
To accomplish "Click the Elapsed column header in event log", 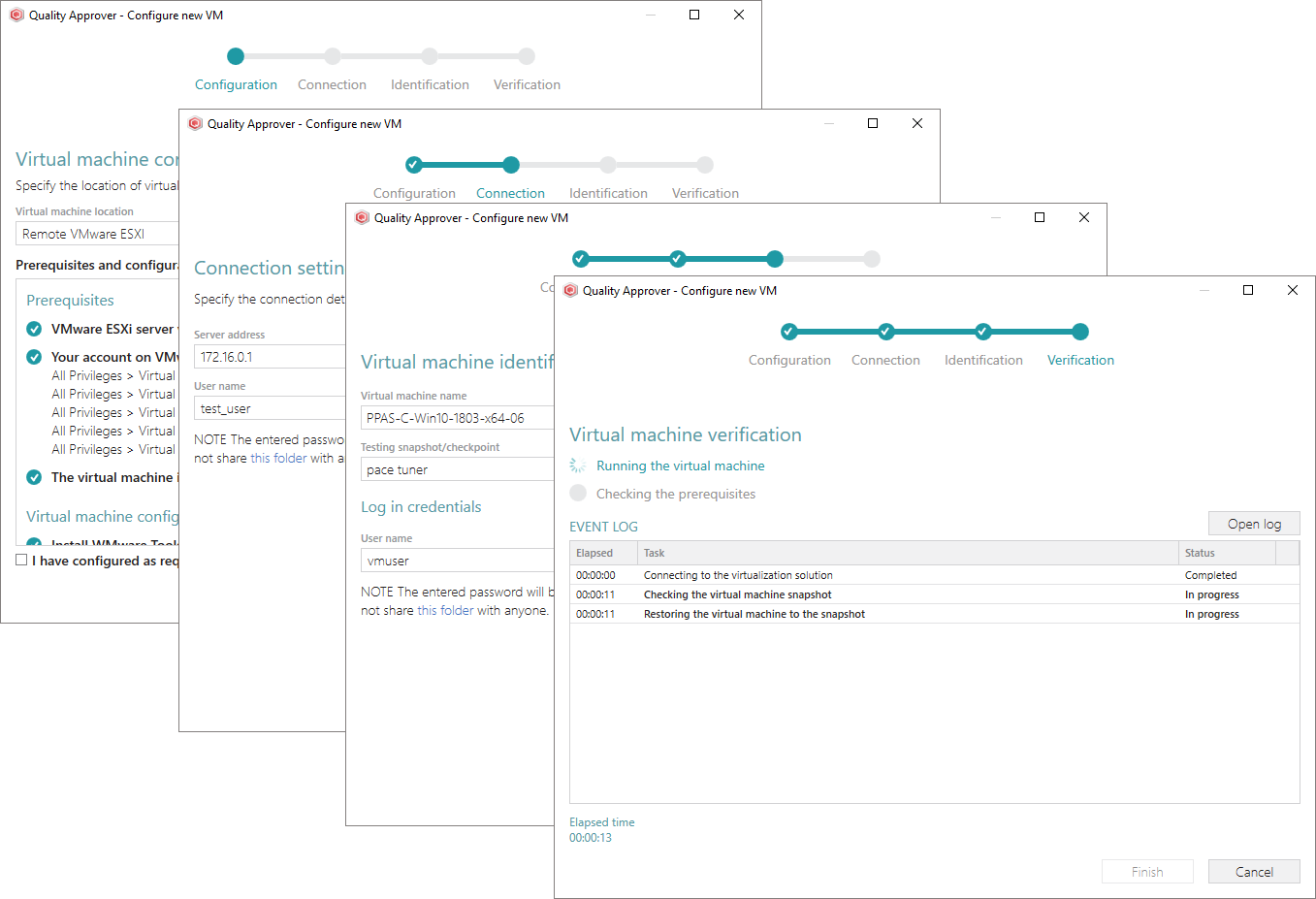I will click(x=603, y=553).
